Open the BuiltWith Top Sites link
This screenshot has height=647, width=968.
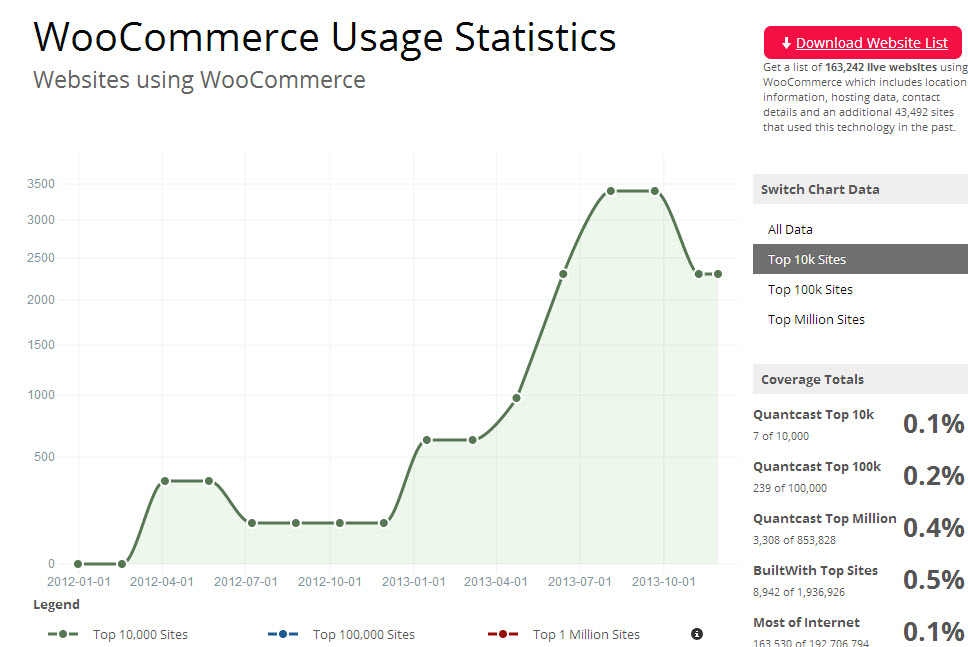tap(816, 570)
